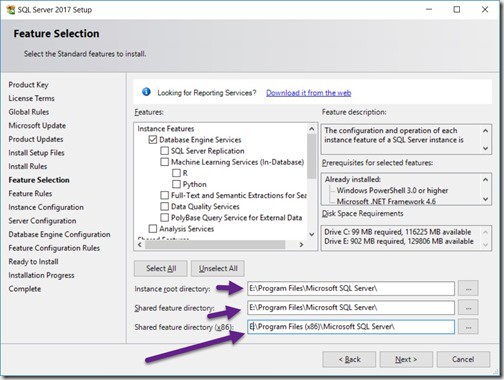This screenshot has width=504, height=380.
Task: Click the Select All button
Action: (161, 268)
